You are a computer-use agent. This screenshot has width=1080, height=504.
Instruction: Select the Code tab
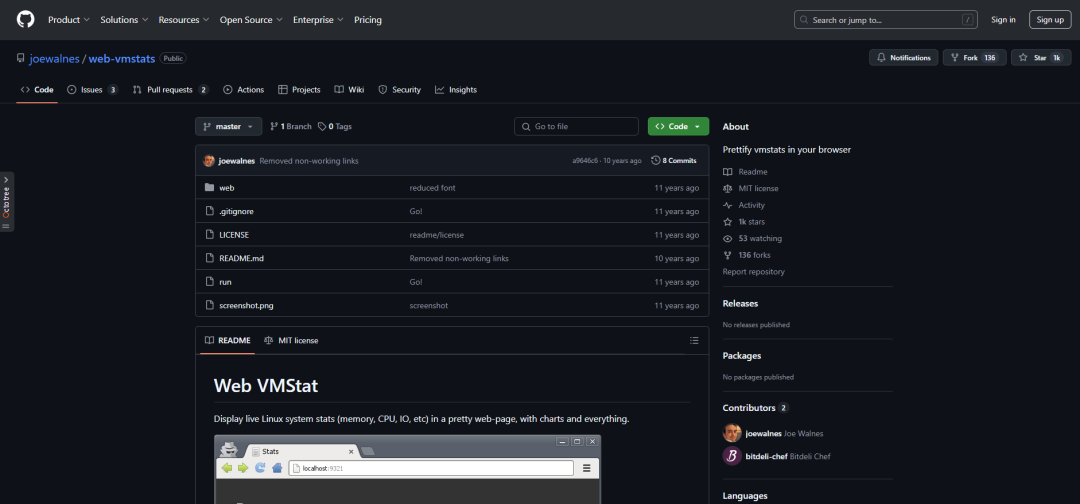[37, 90]
